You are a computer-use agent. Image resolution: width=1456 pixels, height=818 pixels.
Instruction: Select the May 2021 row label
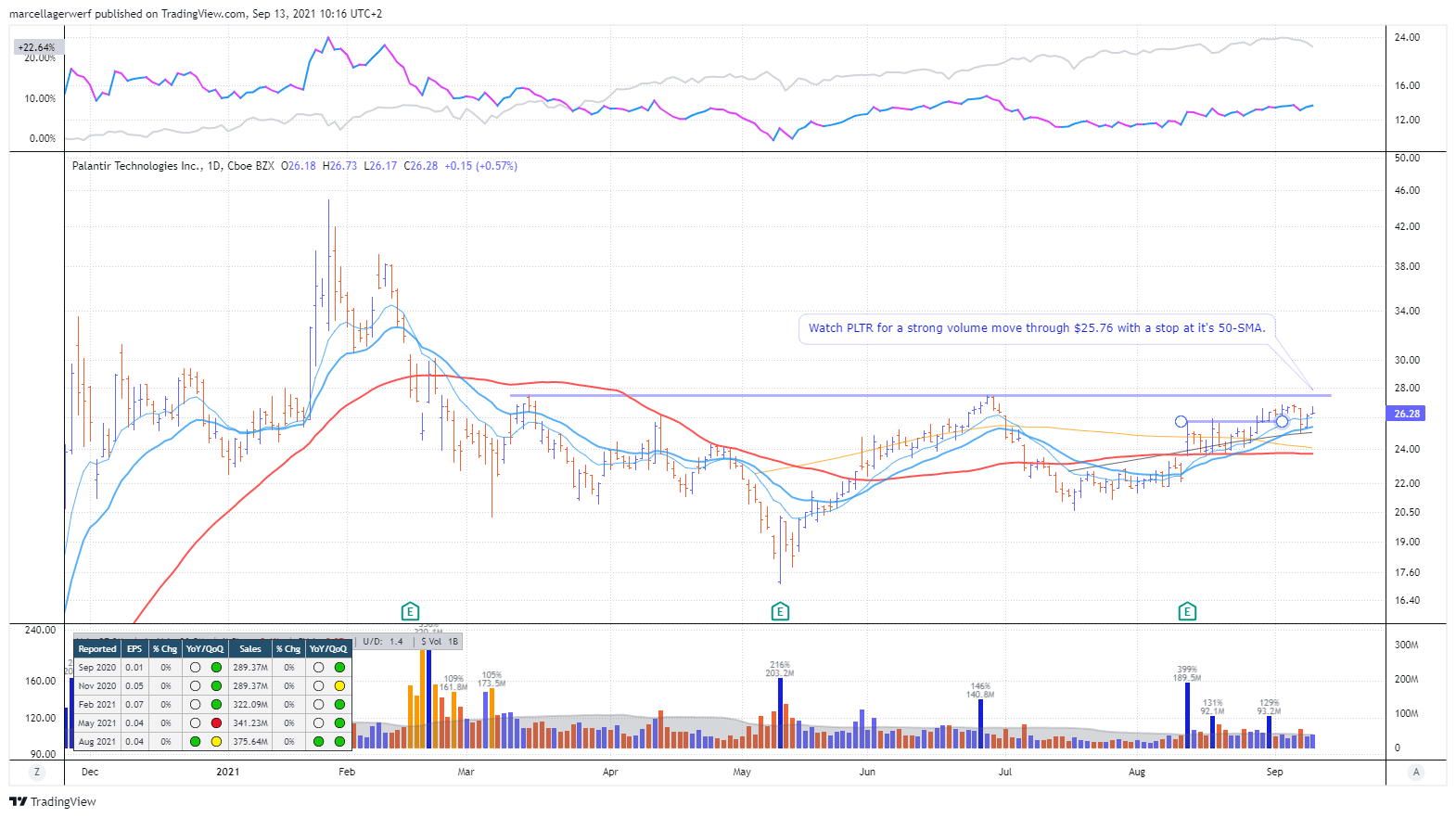tap(97, 723)
